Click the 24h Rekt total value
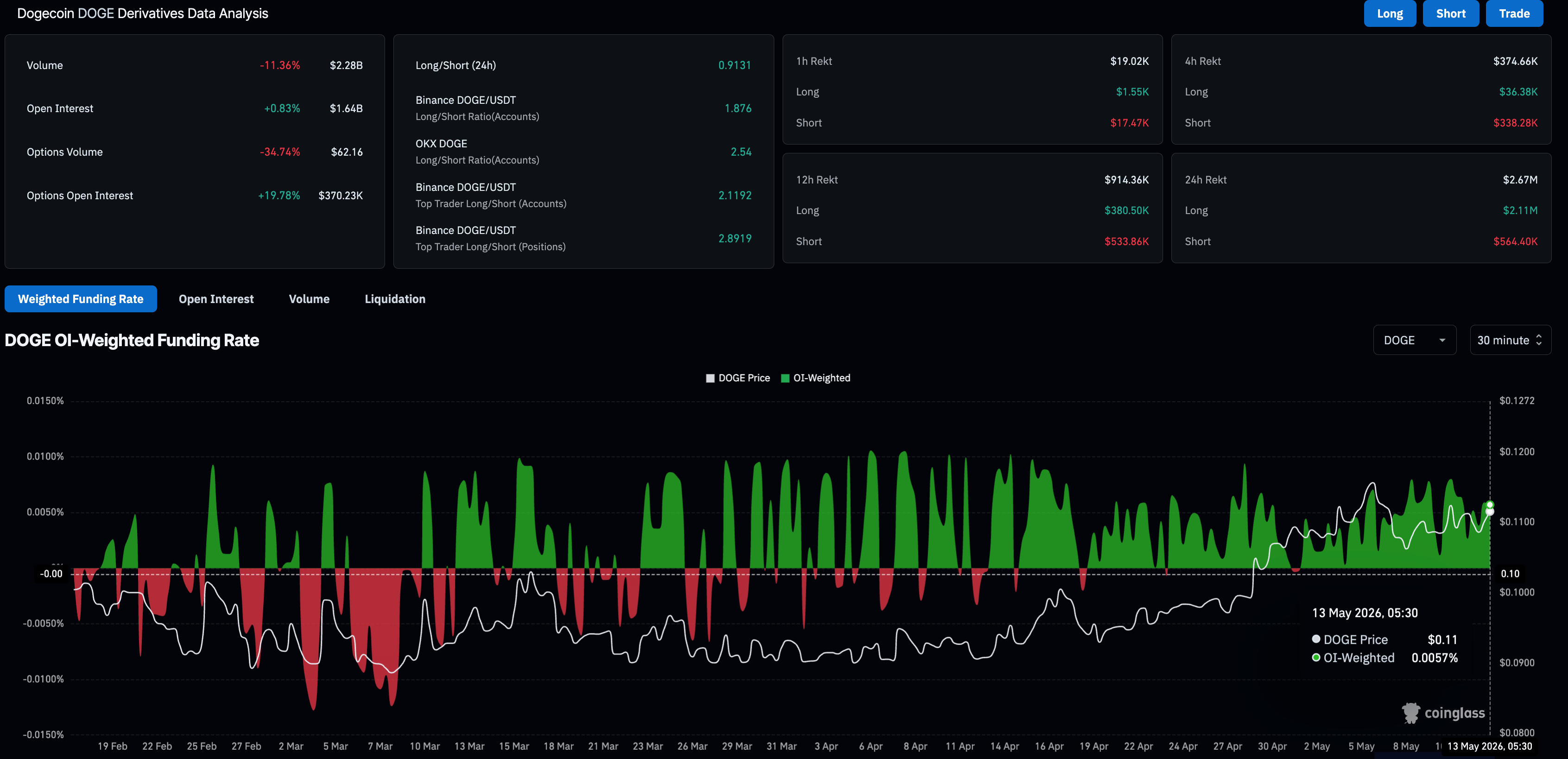This screenshot has width=1568, height=759. pyautogui.click(x=1520, y=179)
